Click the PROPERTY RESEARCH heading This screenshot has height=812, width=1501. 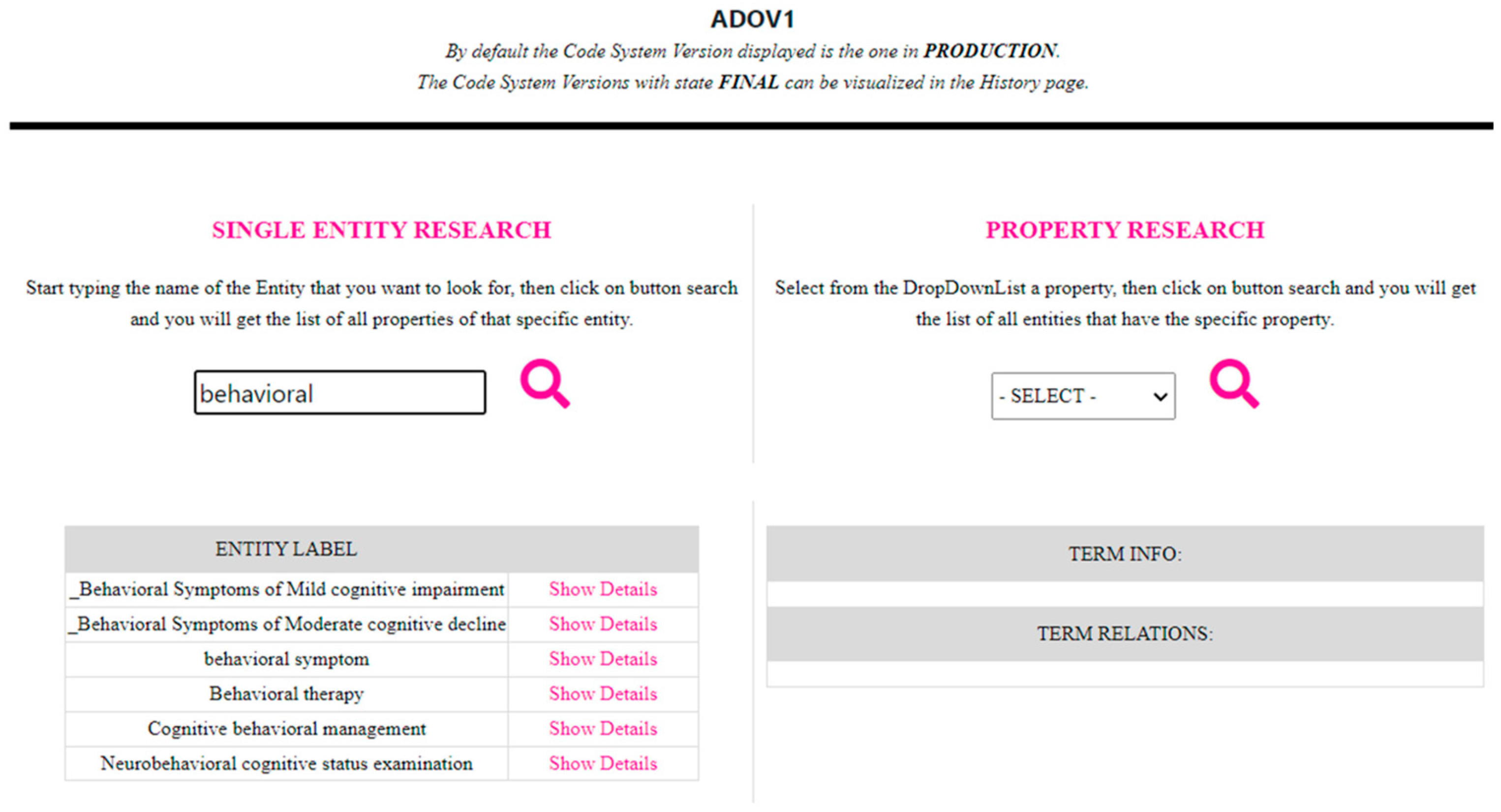pos(1125,231)
